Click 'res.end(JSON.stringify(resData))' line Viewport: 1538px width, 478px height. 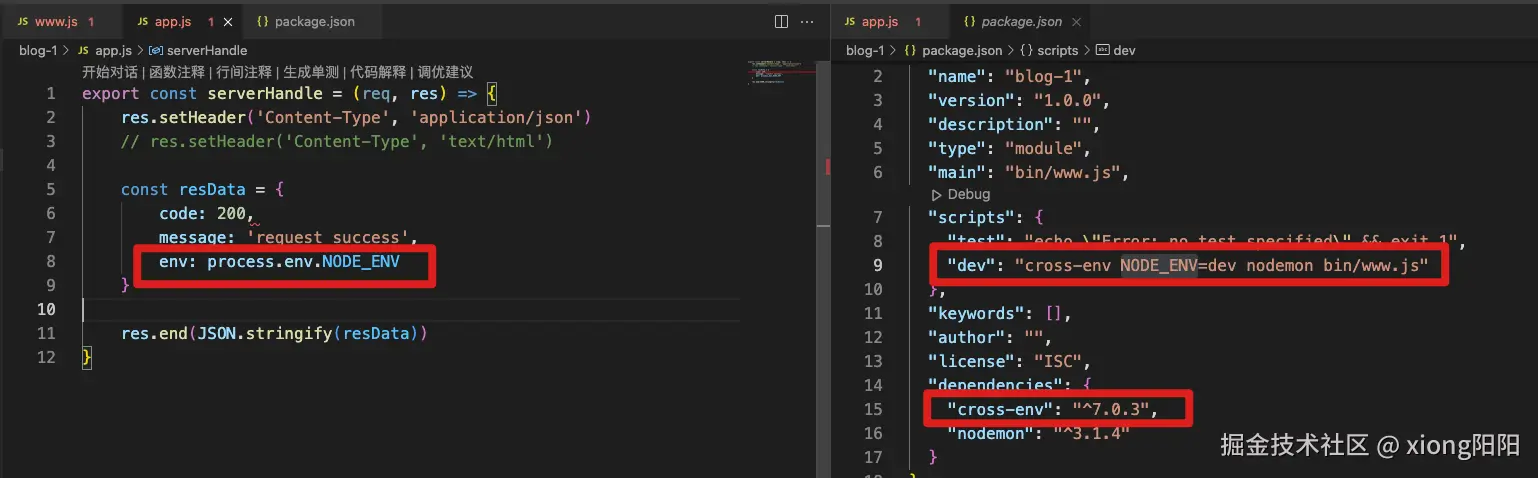tap(275, 333)
